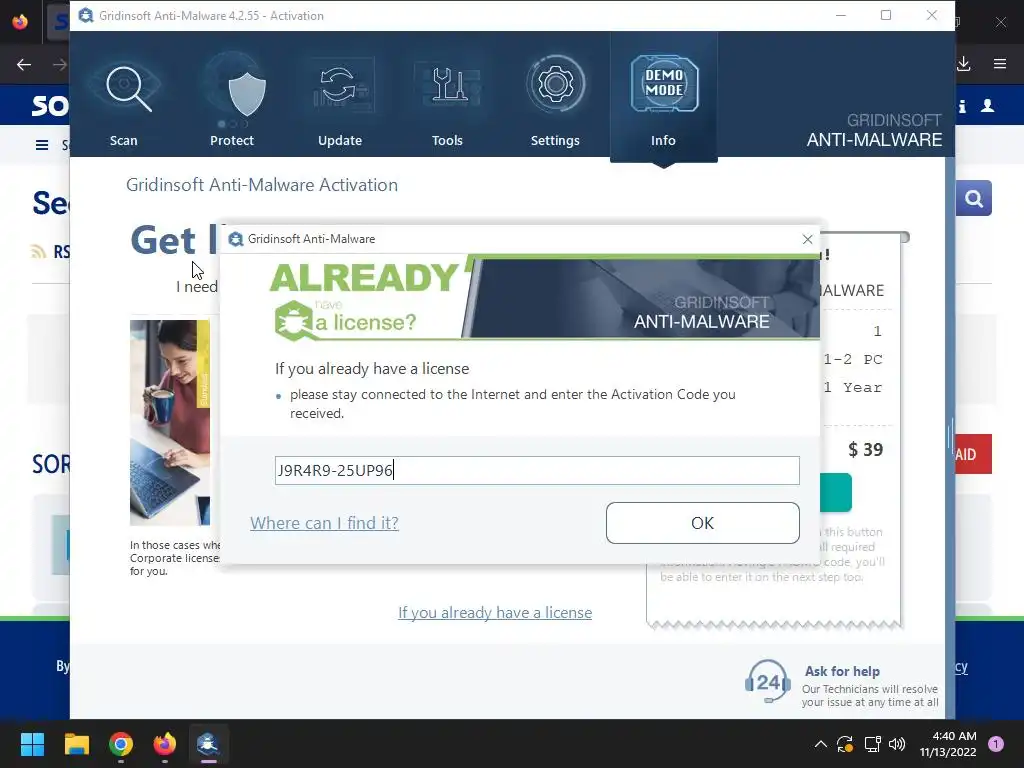Click the '1 Year' license term text
Screen dimensions: 1024x768
pyautogui.click(x=853, y=387)
